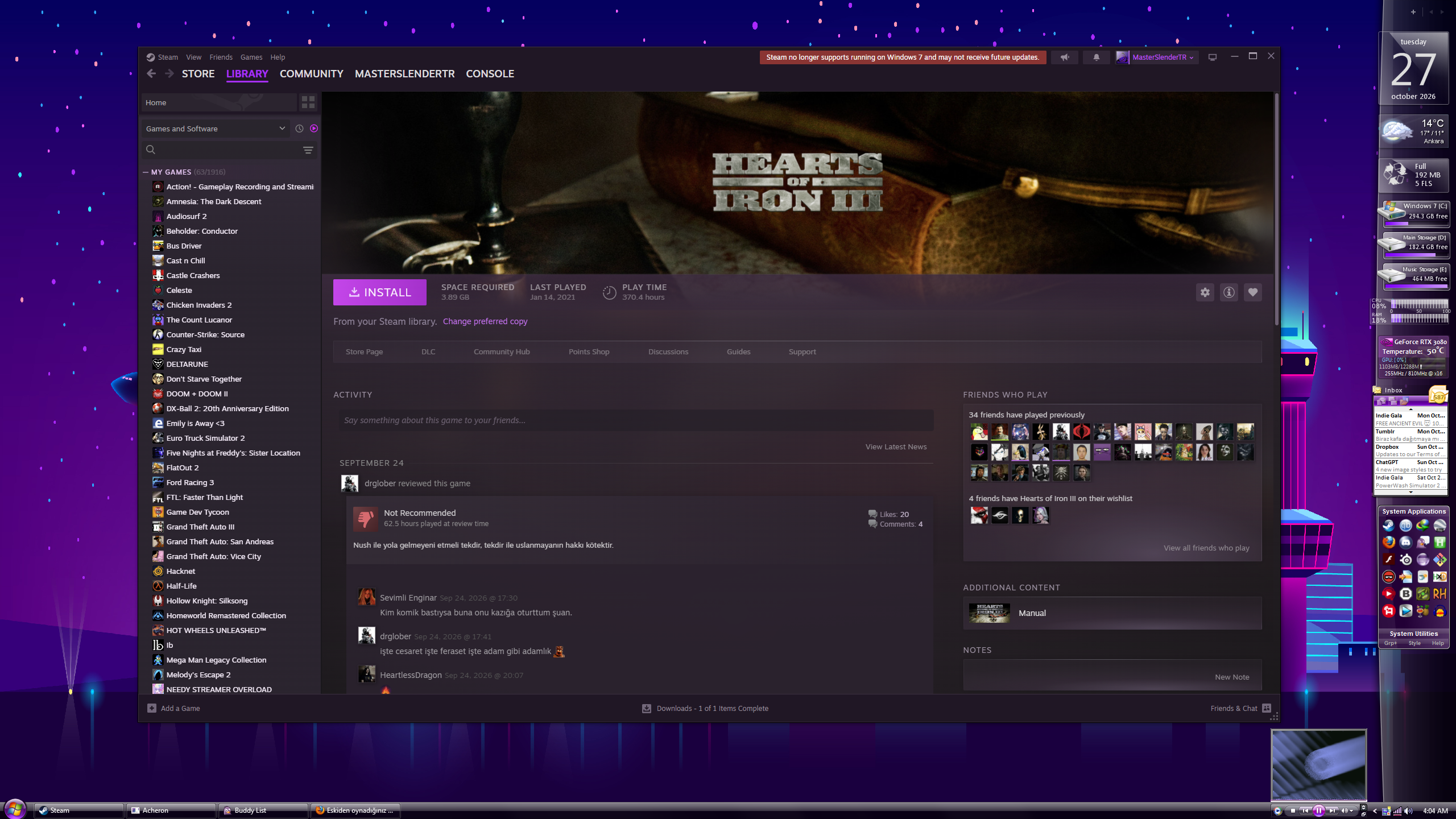Pause the media player in taskbar
Screen dimensions: 1456x819
pos(1318,810)
